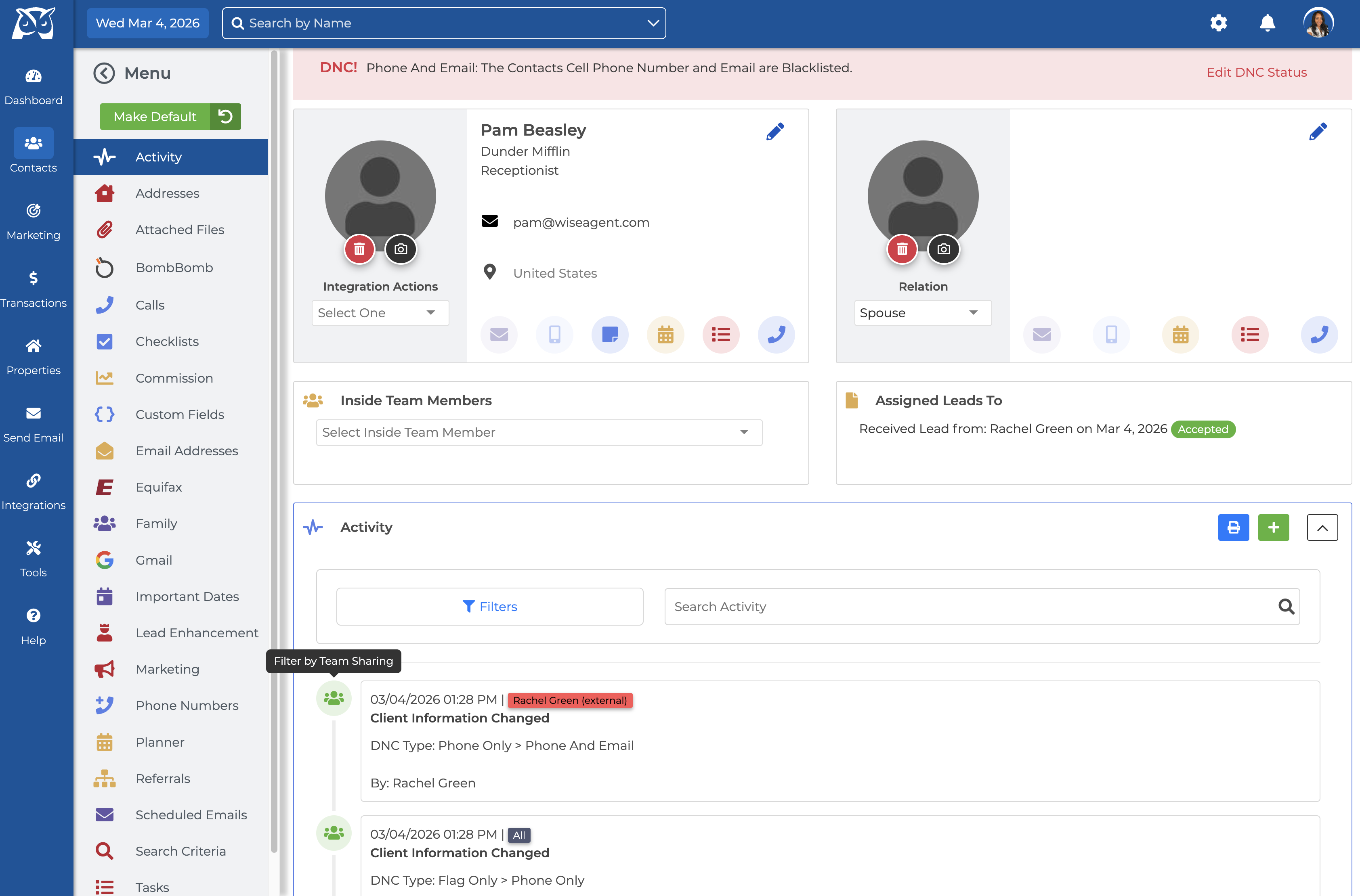The width and height of the screenshot is (1360, 896).
Task: Collapse the Activity panel
Action: [1322, 528]
